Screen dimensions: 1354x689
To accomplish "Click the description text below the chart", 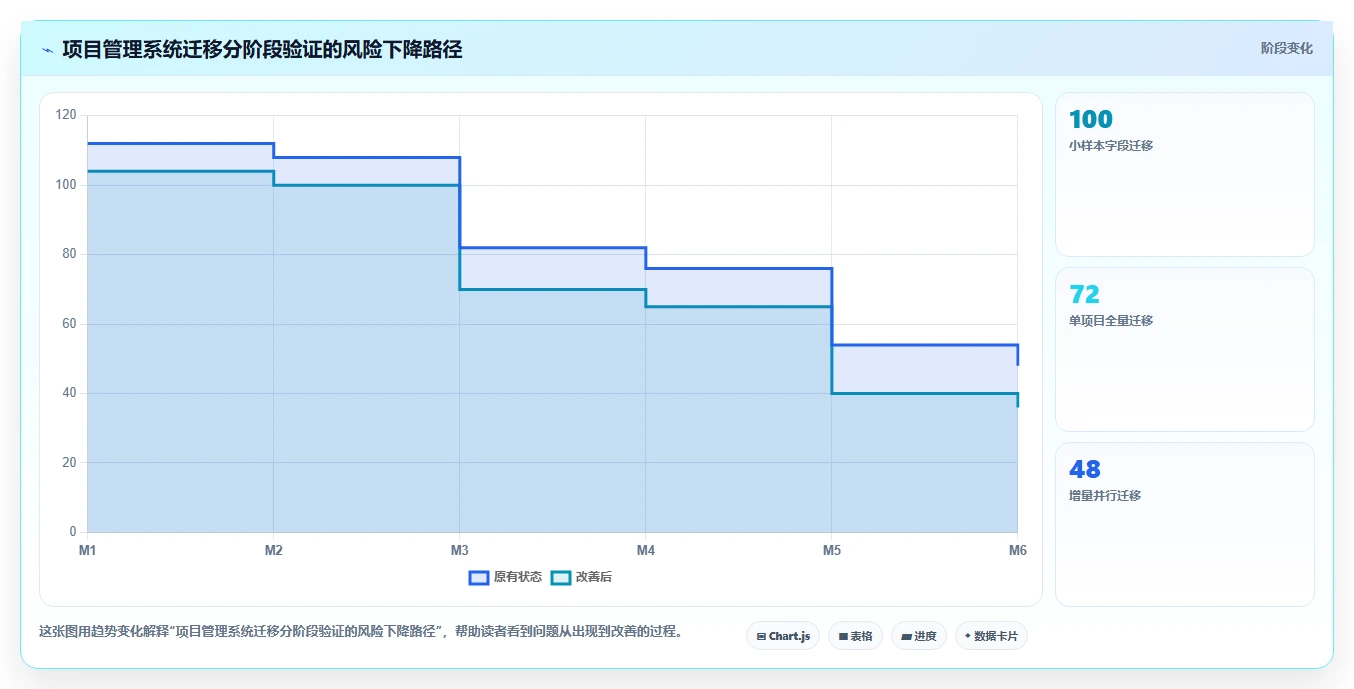I will (360, 632).
